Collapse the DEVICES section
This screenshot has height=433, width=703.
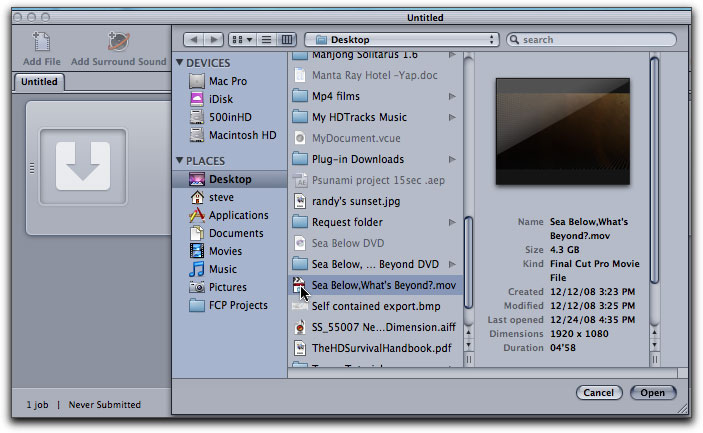180,62
